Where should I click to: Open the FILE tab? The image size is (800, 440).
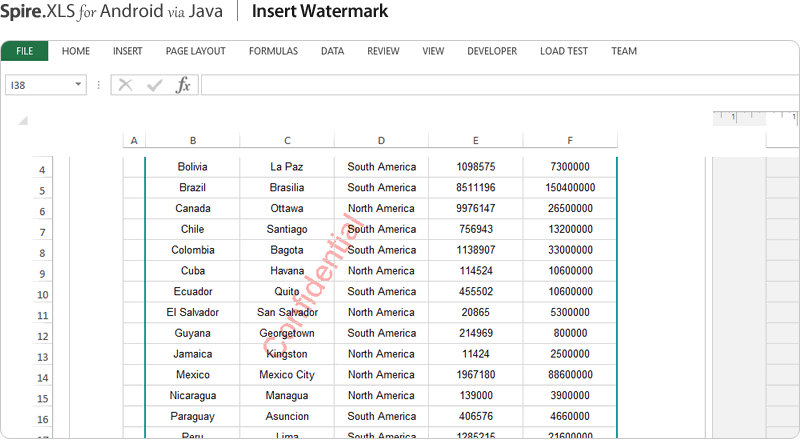[x=25, y=51]
